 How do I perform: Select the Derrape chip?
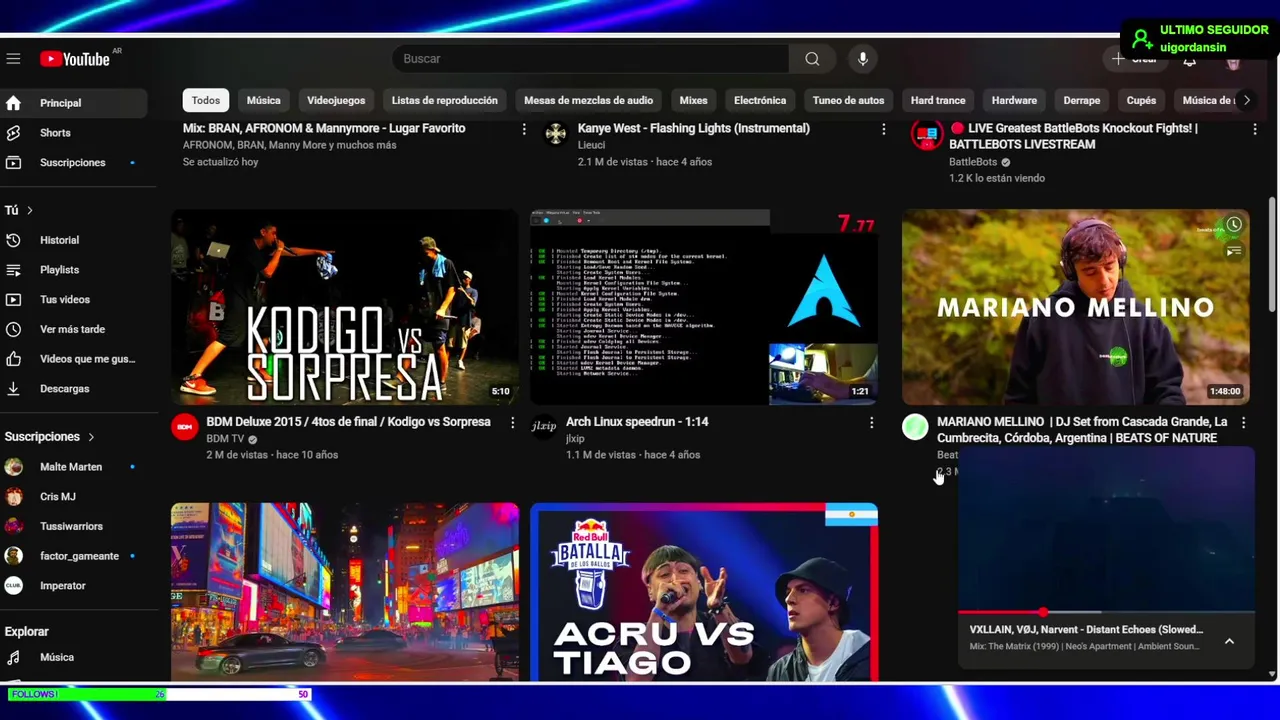(1082, 100)
